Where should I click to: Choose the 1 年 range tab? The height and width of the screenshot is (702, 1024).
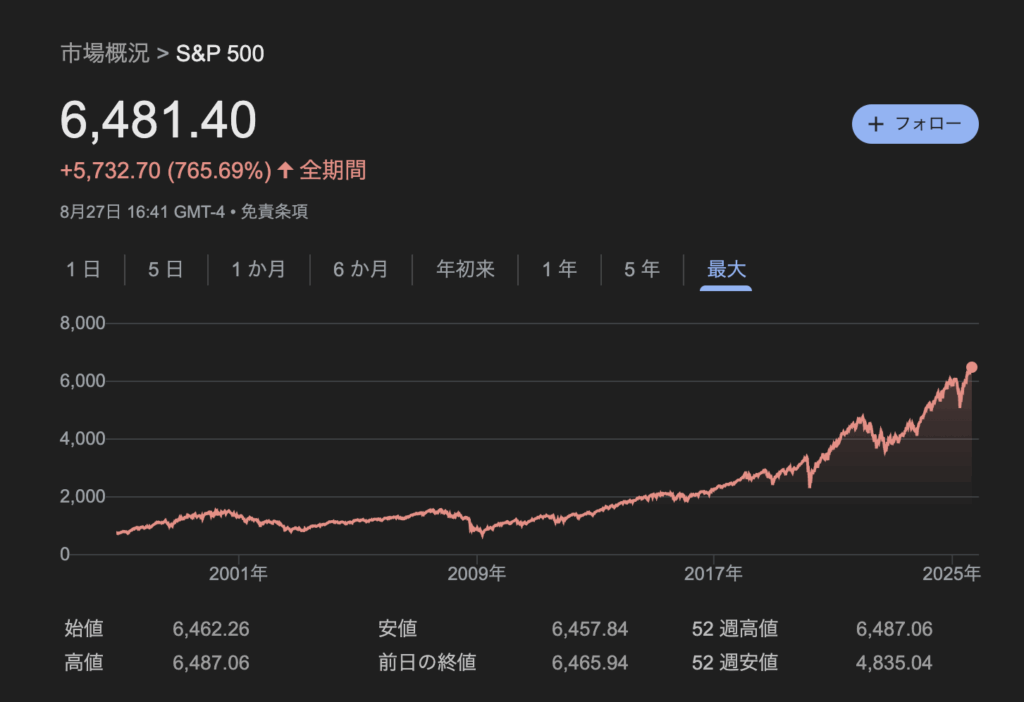pyautogui.click(x=559, y=269)
